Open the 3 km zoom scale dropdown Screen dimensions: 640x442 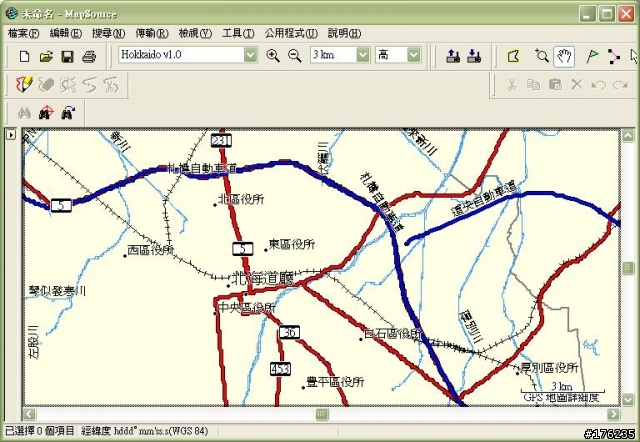click(363, 55)
